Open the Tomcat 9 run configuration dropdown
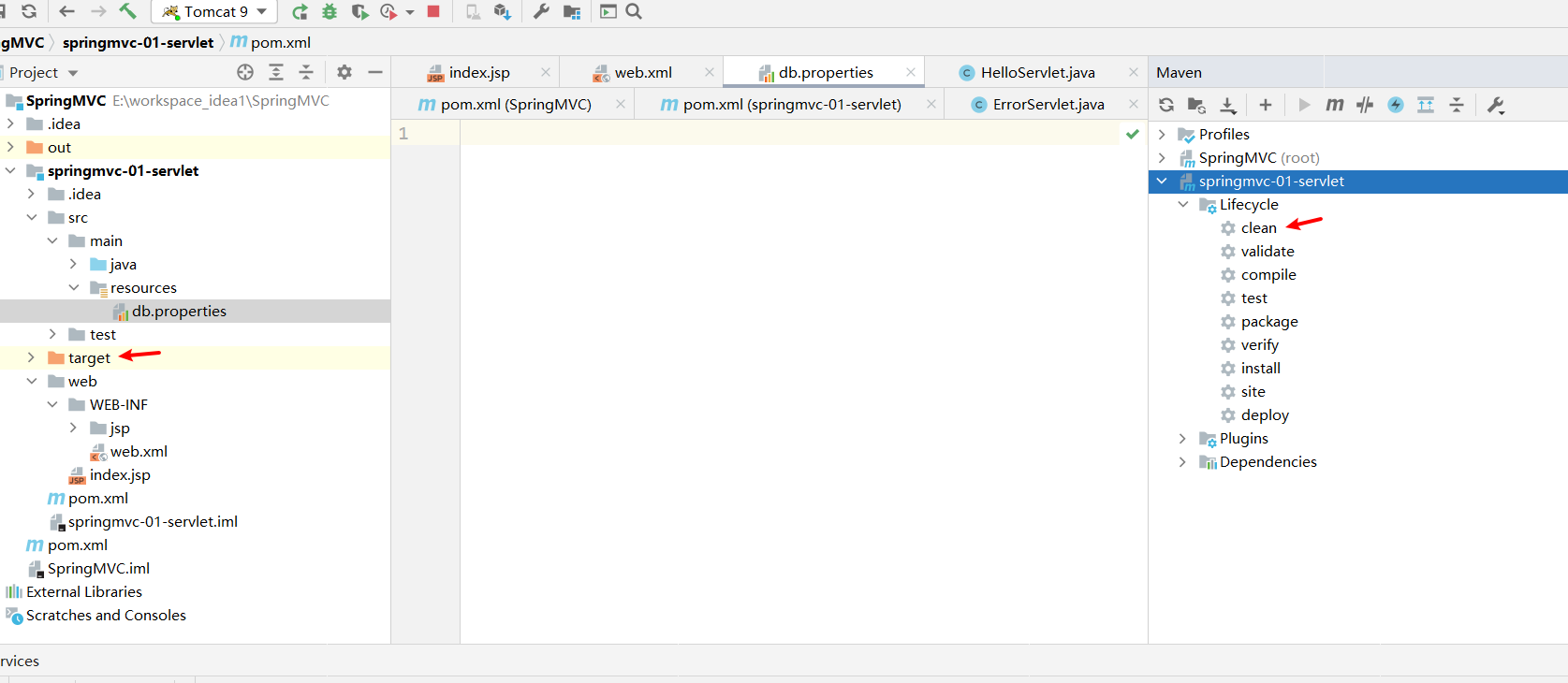 pyautogui.click(x=214, y=11)
